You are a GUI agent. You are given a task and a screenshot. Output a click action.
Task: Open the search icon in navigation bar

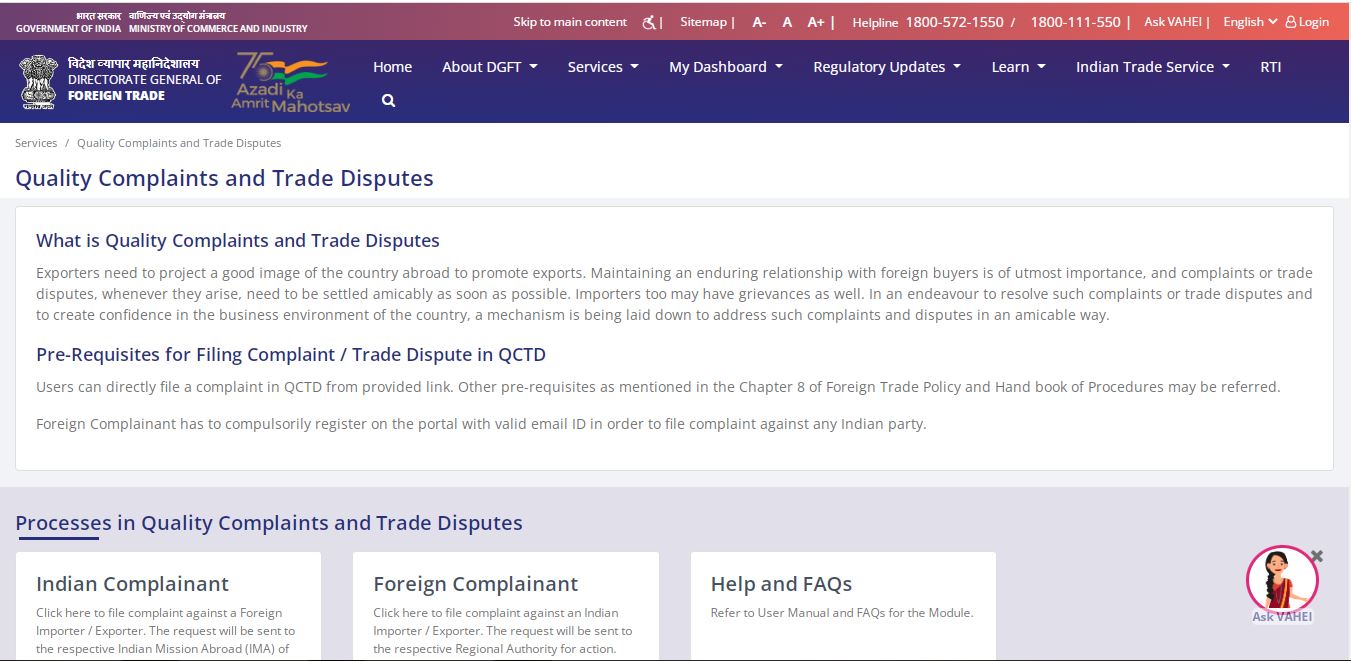(x=388, y=100)
